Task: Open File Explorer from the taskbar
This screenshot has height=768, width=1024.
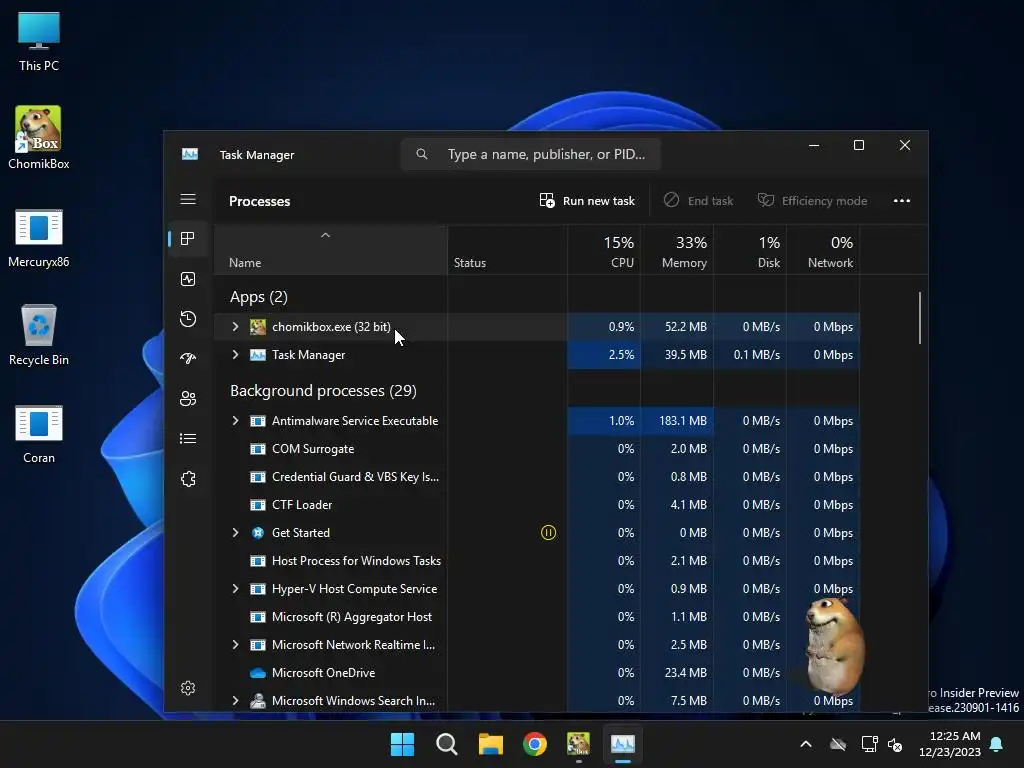Action: coord(490,744)
